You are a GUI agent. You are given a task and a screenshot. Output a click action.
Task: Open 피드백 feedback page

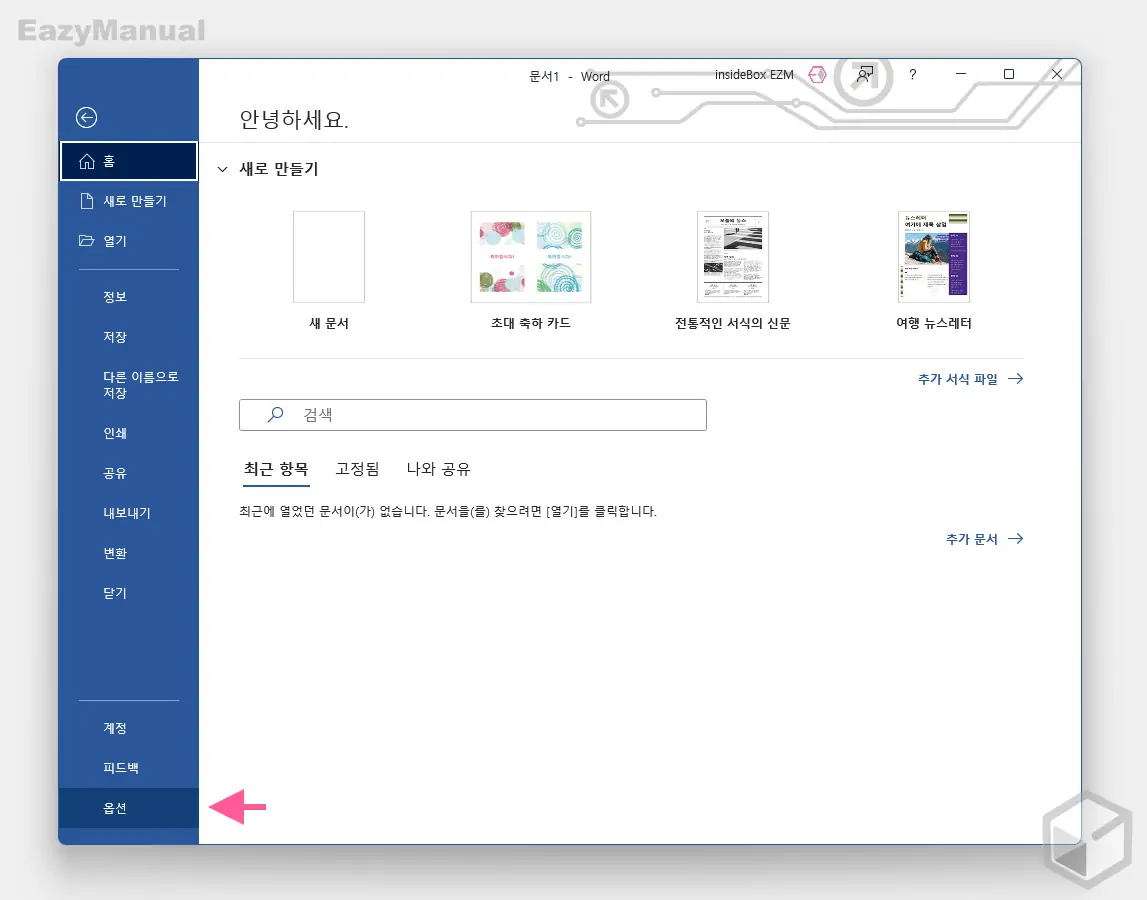pos(129,768)
